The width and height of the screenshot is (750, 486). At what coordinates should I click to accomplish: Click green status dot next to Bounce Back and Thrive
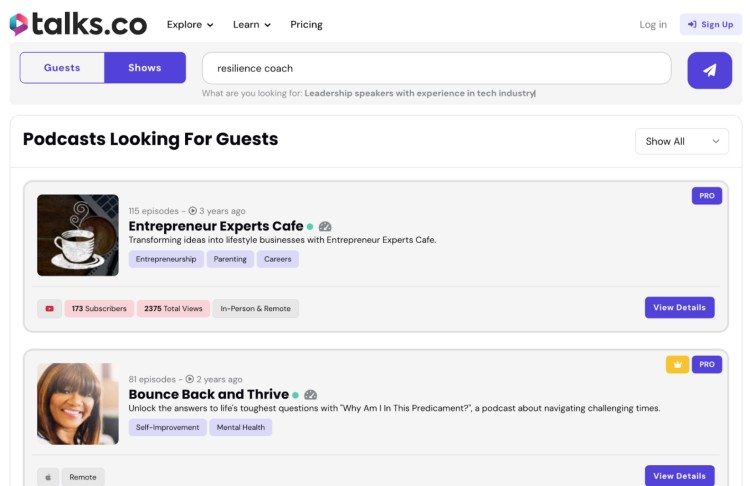tap(296, 395)
